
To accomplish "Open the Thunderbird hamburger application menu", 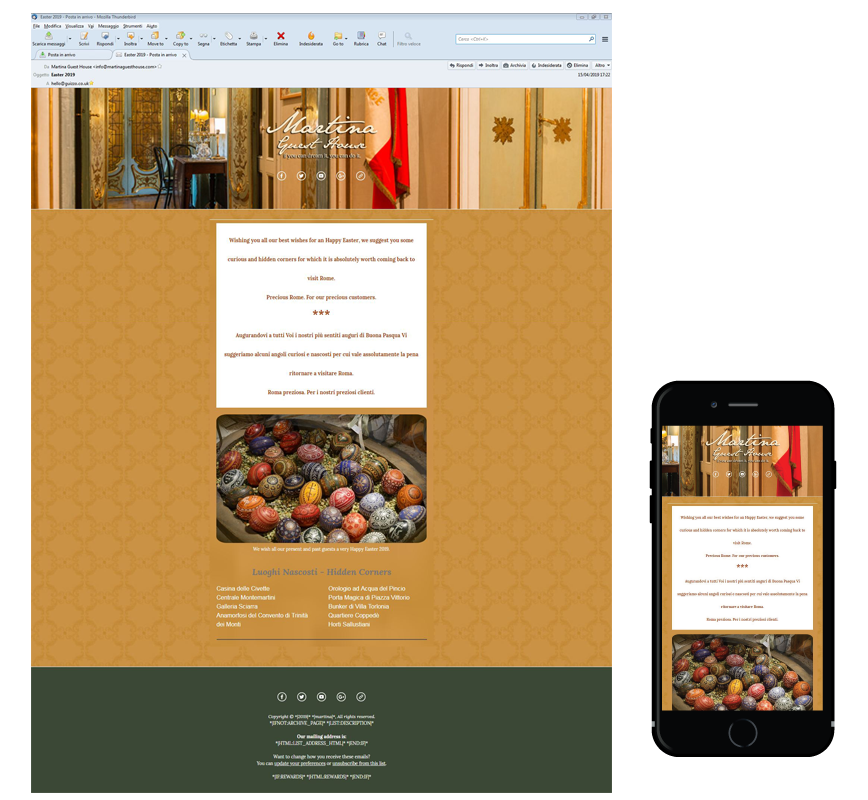I will tap(605, 39).
